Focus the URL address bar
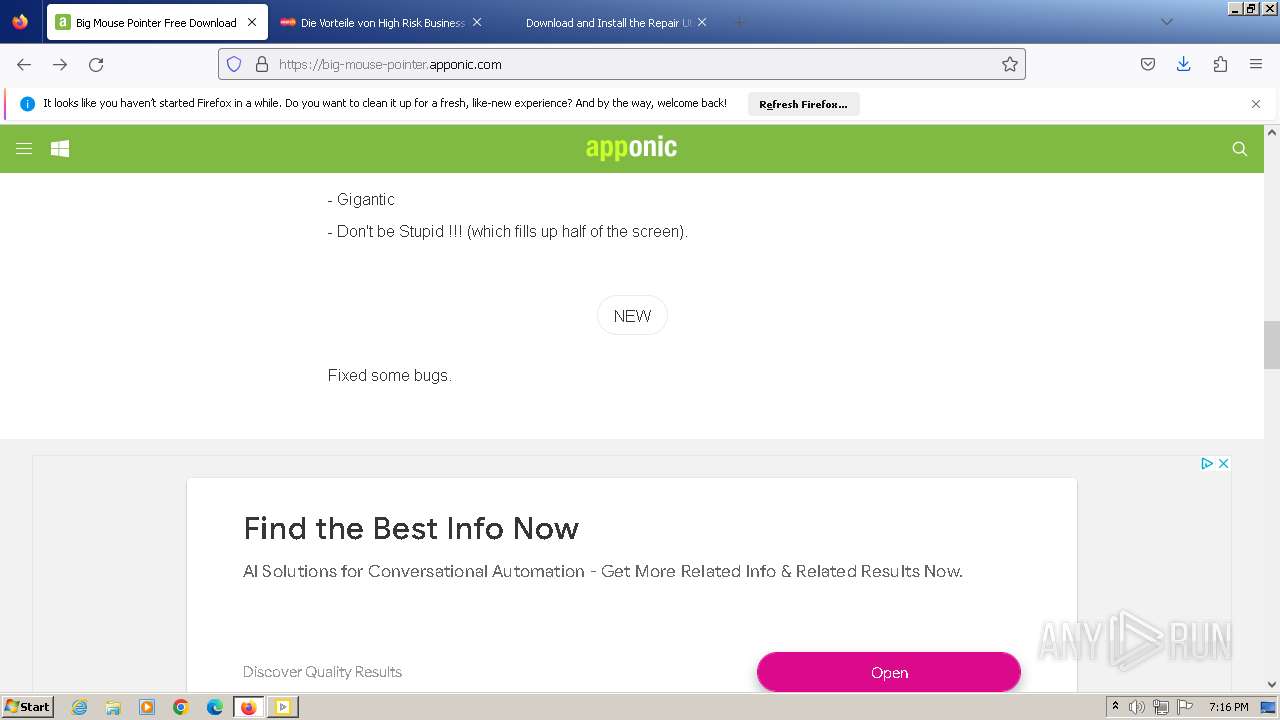Viewport: 1280px width, 720px height. click(x=622, y=64)
